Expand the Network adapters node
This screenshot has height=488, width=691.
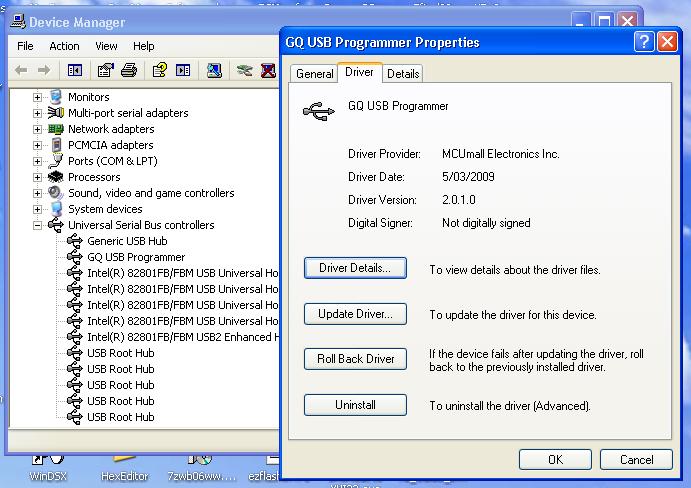click(37, 129)
